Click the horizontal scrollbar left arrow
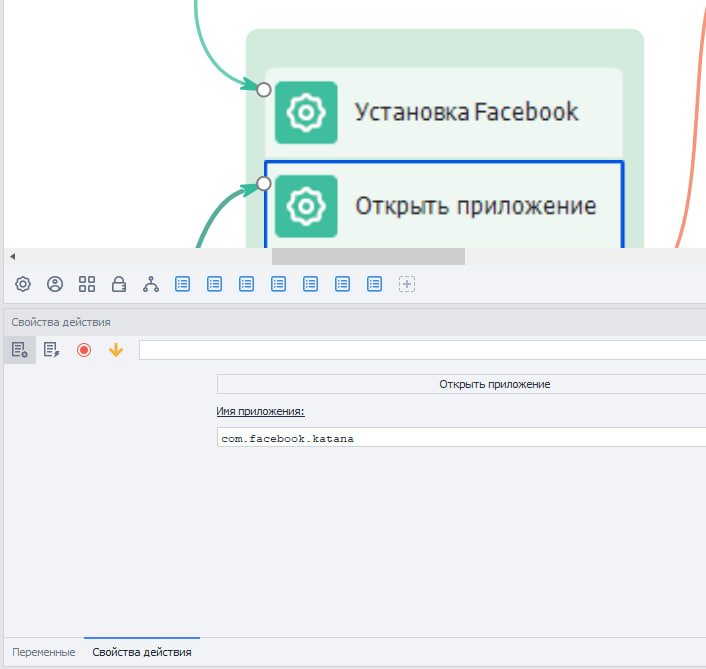 pyautogui.click(x=13, y=257)
